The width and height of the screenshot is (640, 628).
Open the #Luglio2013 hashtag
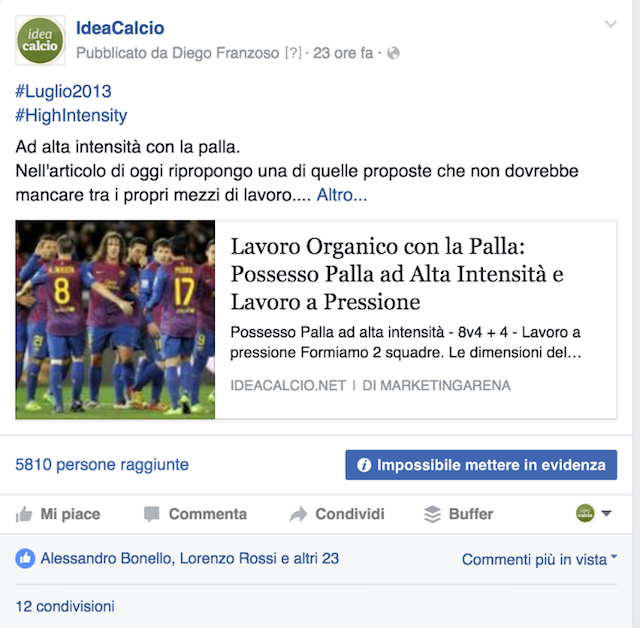pos(63,91)
